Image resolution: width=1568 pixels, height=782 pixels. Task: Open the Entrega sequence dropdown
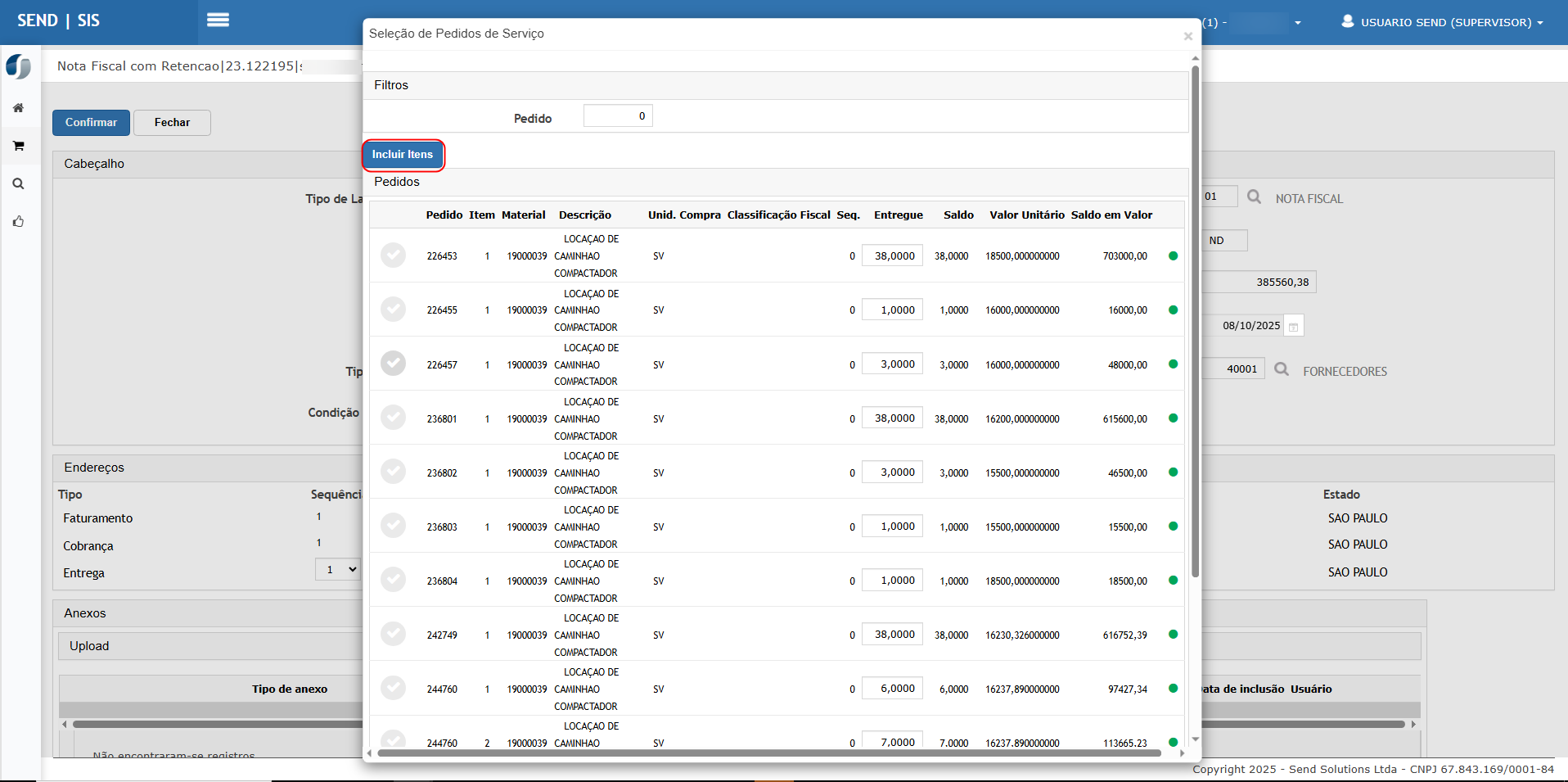point(338,570)
